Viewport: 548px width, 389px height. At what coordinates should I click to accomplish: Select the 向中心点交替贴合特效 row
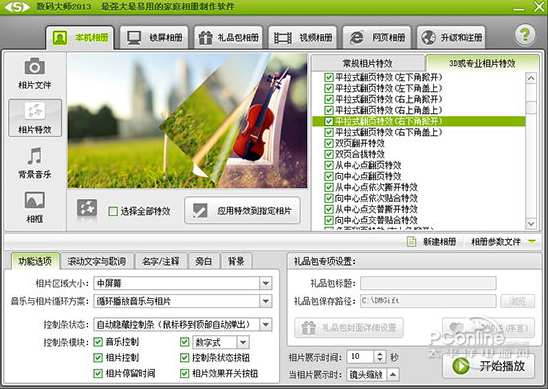[419, 220]
